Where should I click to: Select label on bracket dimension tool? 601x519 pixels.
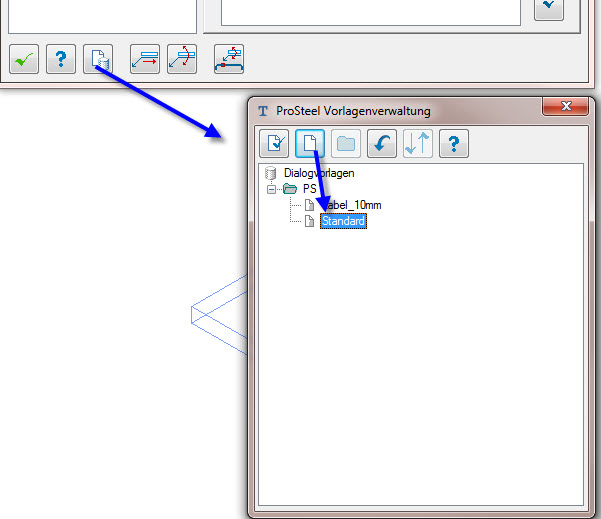(229, 59)
